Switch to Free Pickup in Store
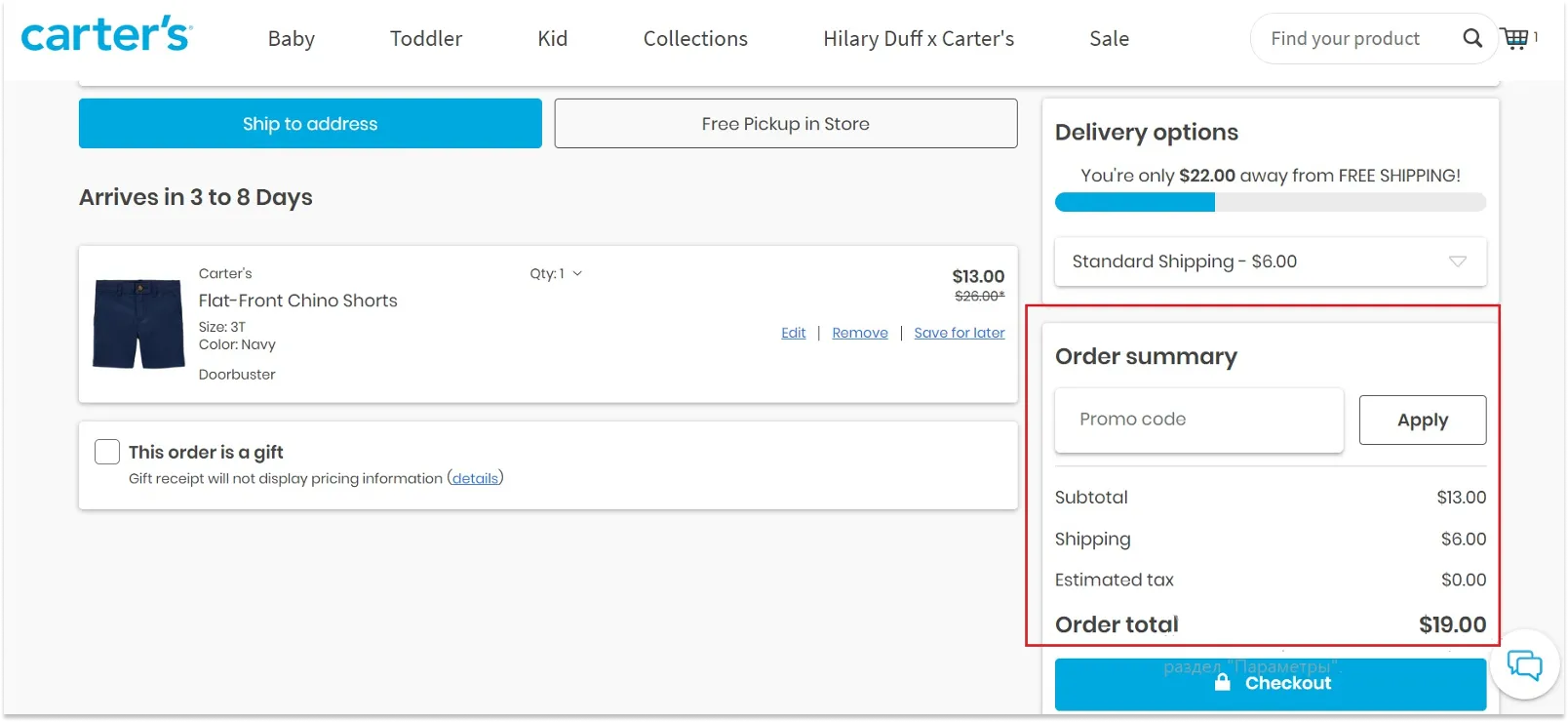This screenshot has width=1568, height=722. point(785,124)
